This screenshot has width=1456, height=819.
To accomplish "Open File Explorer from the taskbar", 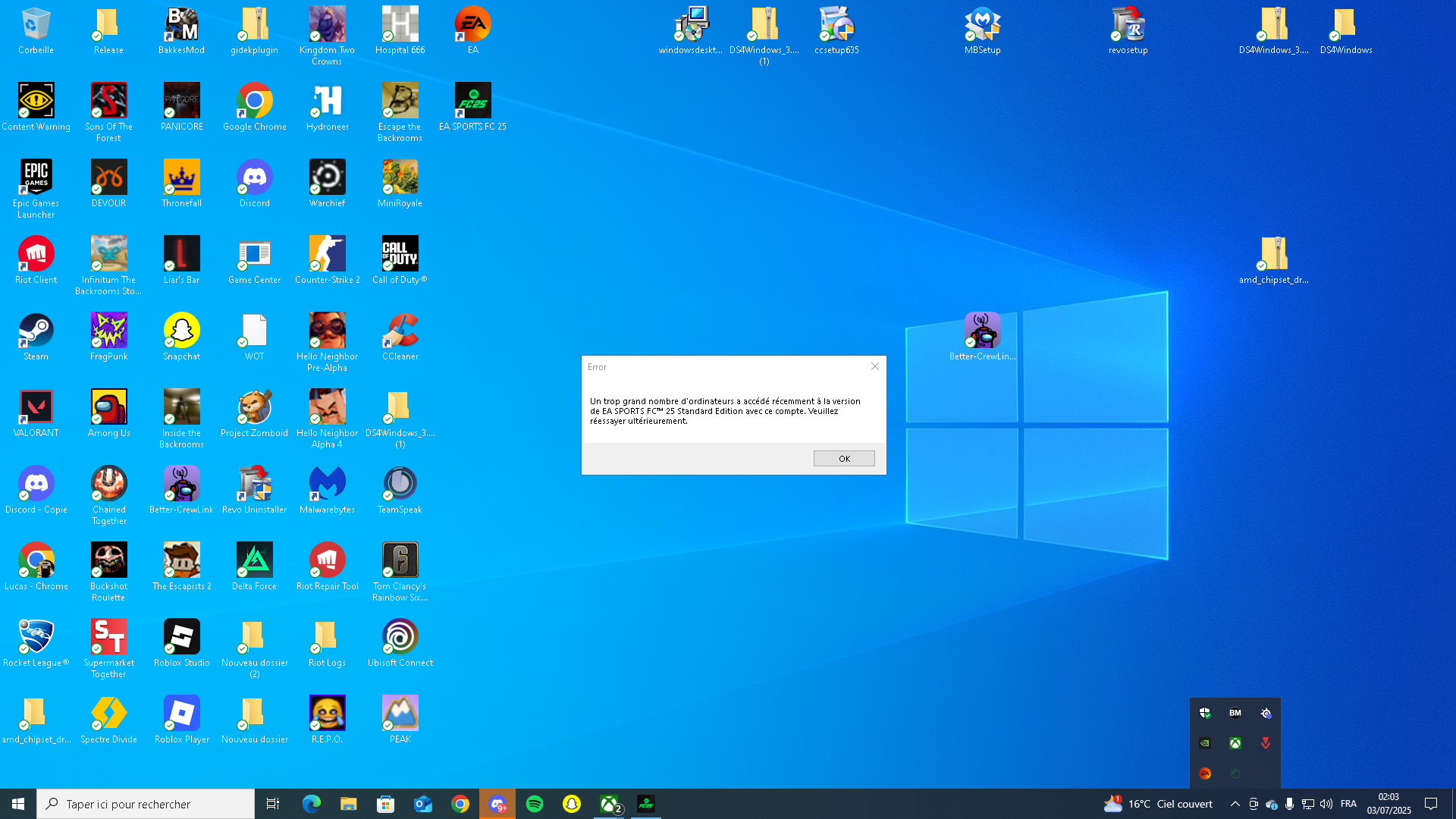I will 348,804.
